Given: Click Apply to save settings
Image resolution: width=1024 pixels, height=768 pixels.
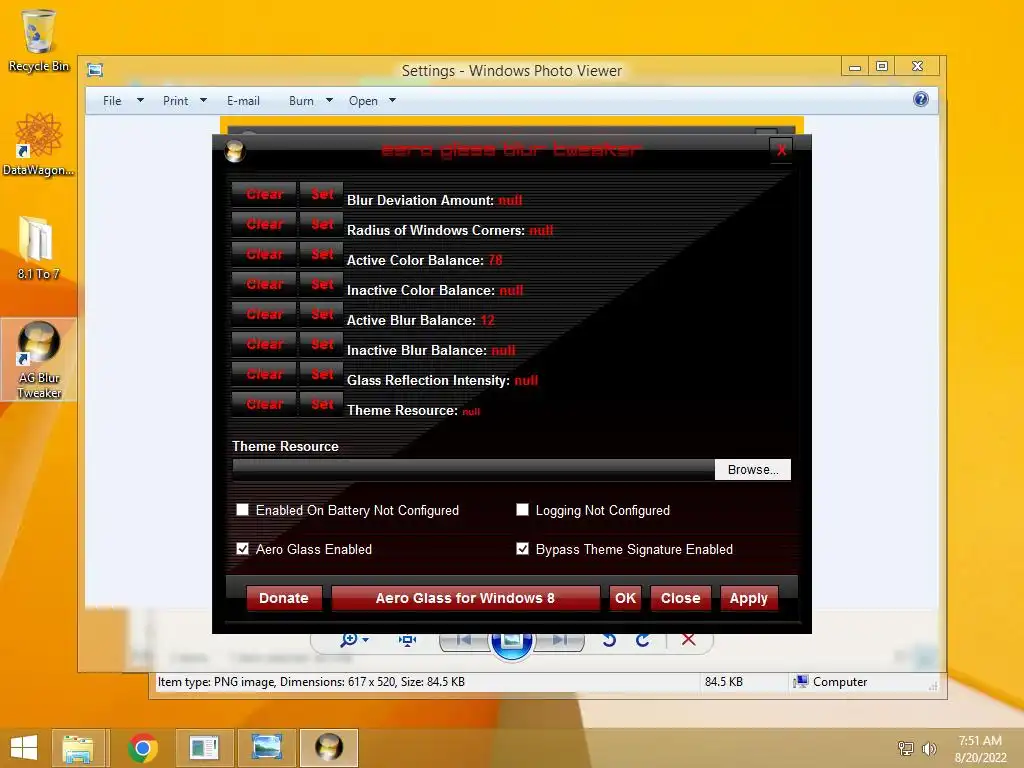Looking at the screenshot, I should 748,598.
